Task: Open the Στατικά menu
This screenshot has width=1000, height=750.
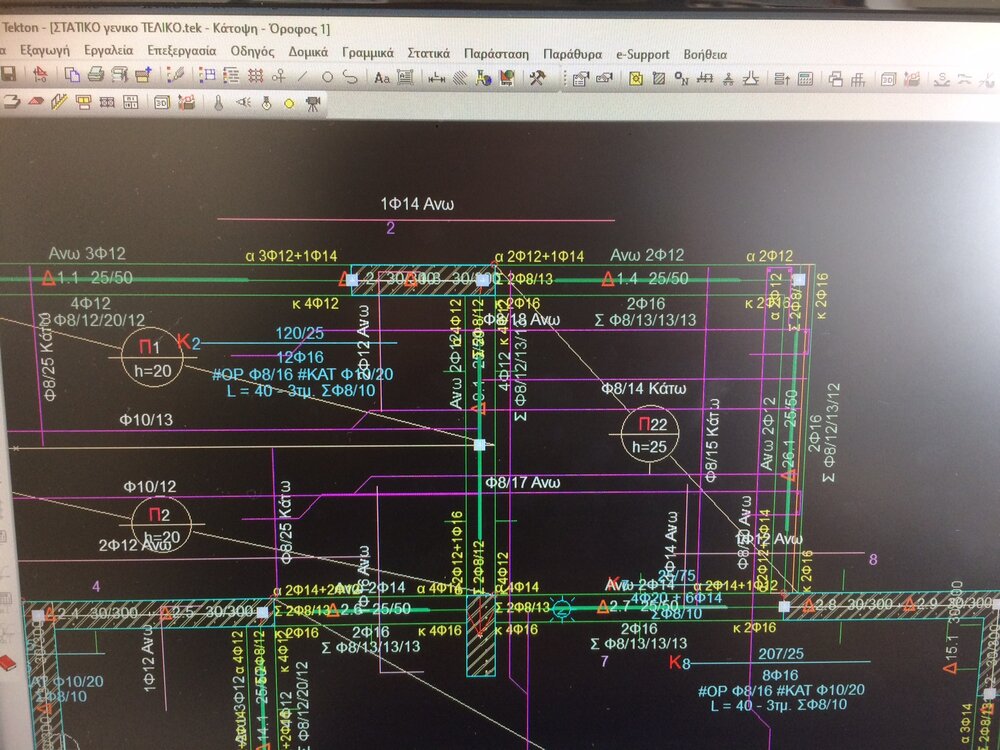Action: pos(429,53)
